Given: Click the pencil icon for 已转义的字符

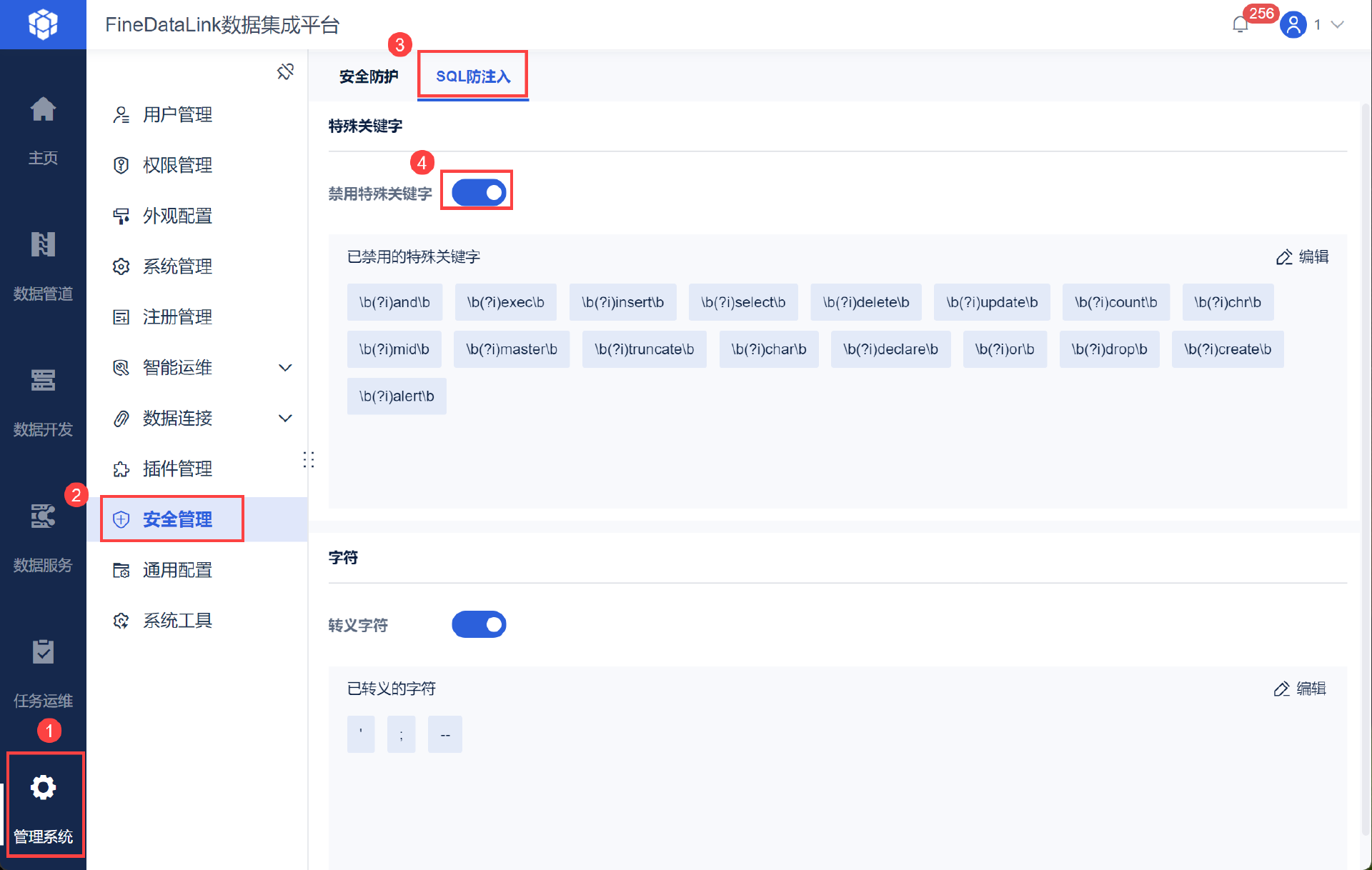Looking at the screenshot, I should coord(1282,689).
